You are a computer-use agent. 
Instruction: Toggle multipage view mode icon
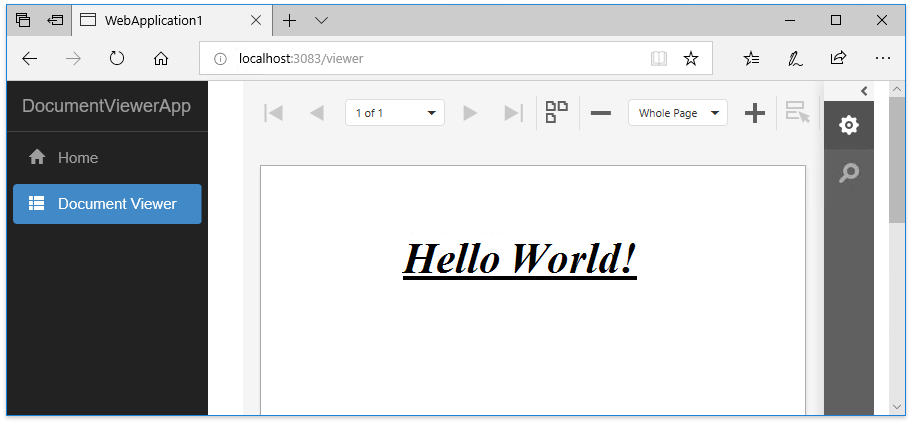[x=557, y=112]
